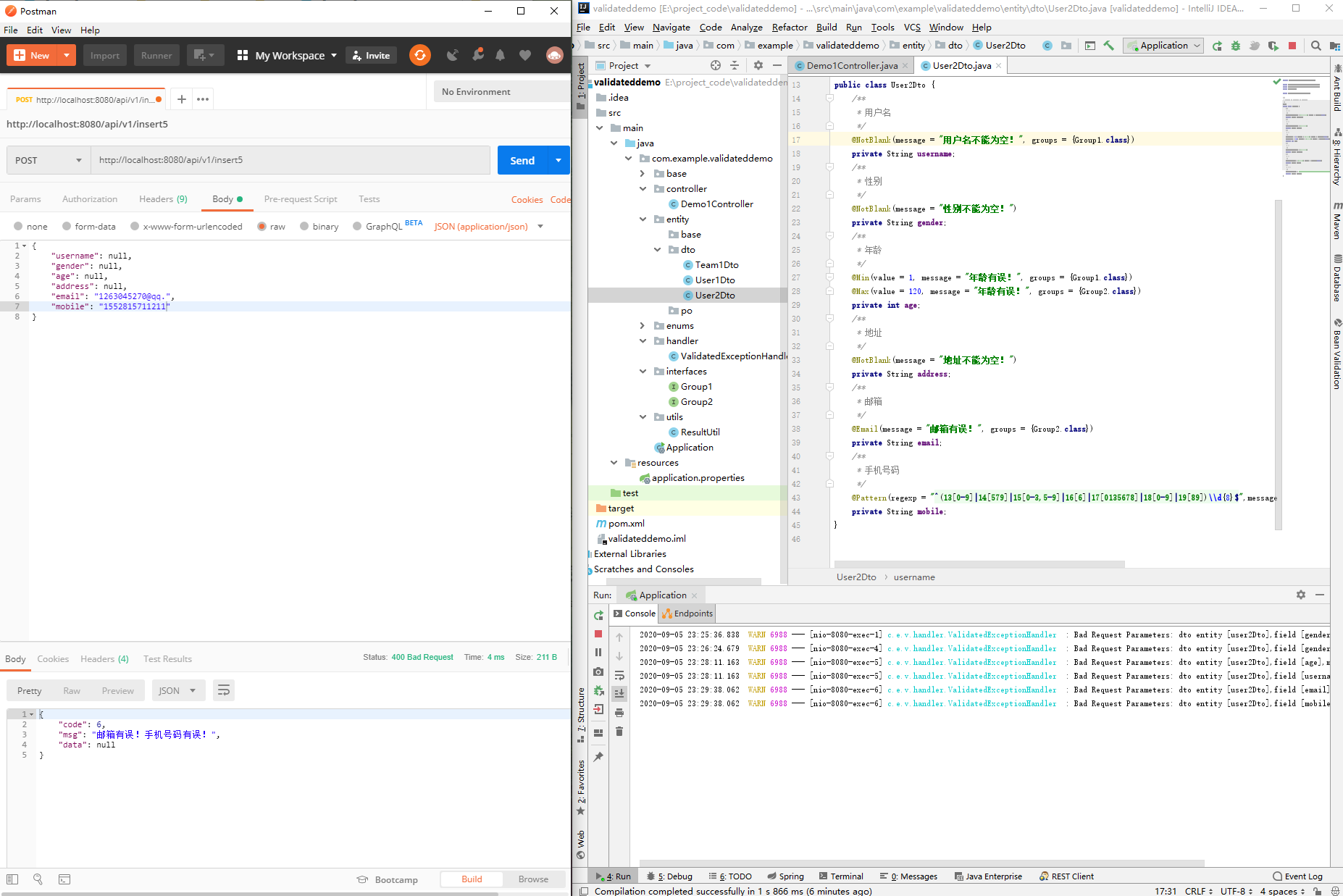Open the Application run configuration dropdown
Image resolution: width=1343 pixels, height=896 pixels.
point(1163,46)
